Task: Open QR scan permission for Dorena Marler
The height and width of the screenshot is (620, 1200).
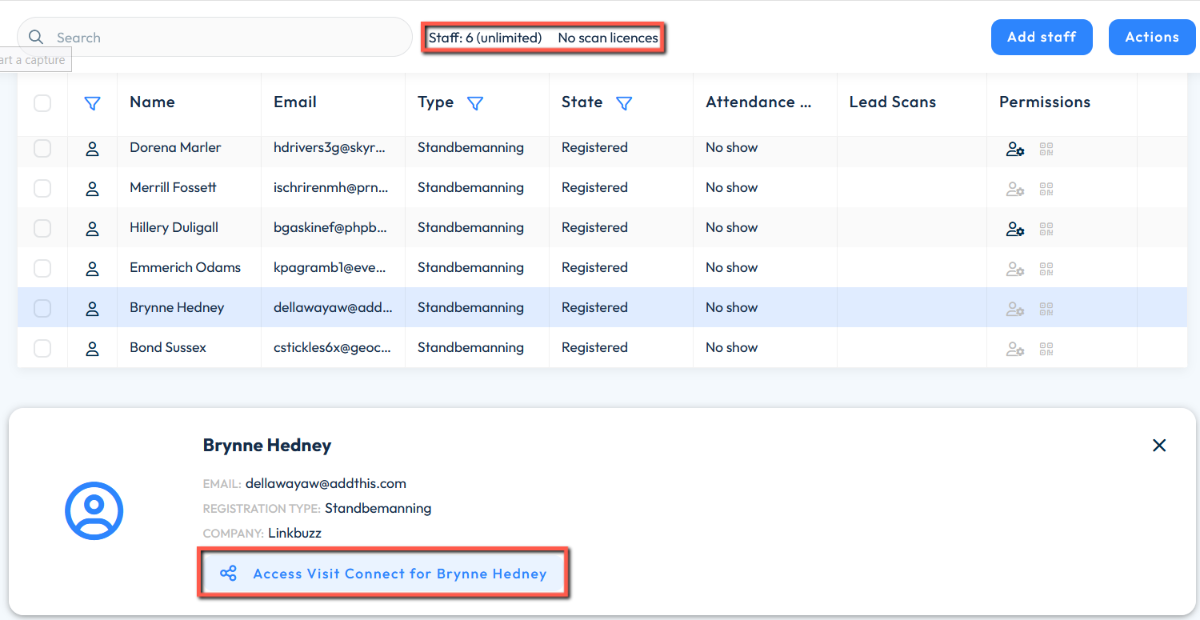Action: [1047, 149]
